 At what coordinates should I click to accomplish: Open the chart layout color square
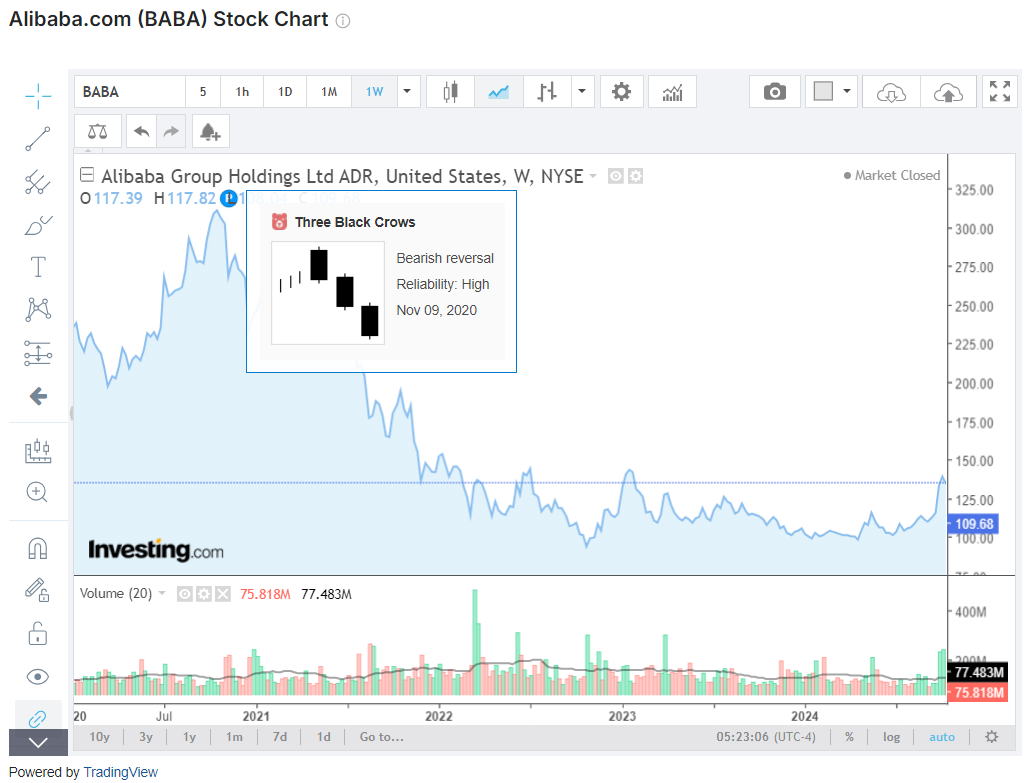(x=823, y=92)
